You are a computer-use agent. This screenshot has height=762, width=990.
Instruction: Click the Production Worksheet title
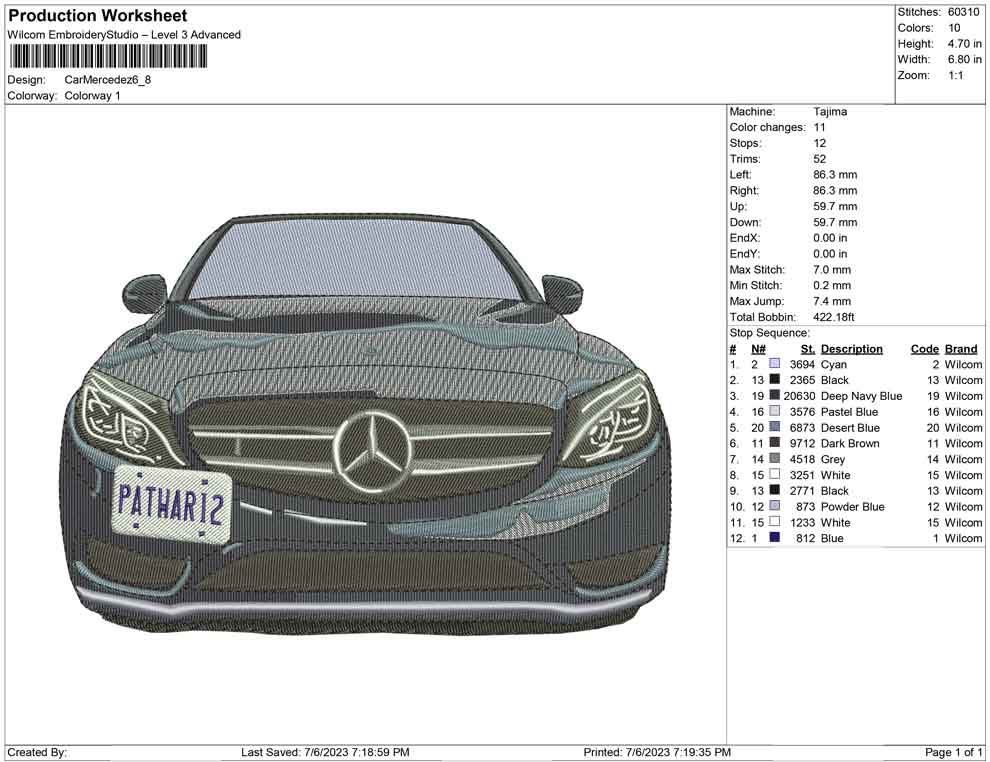(x=98, y=16)
